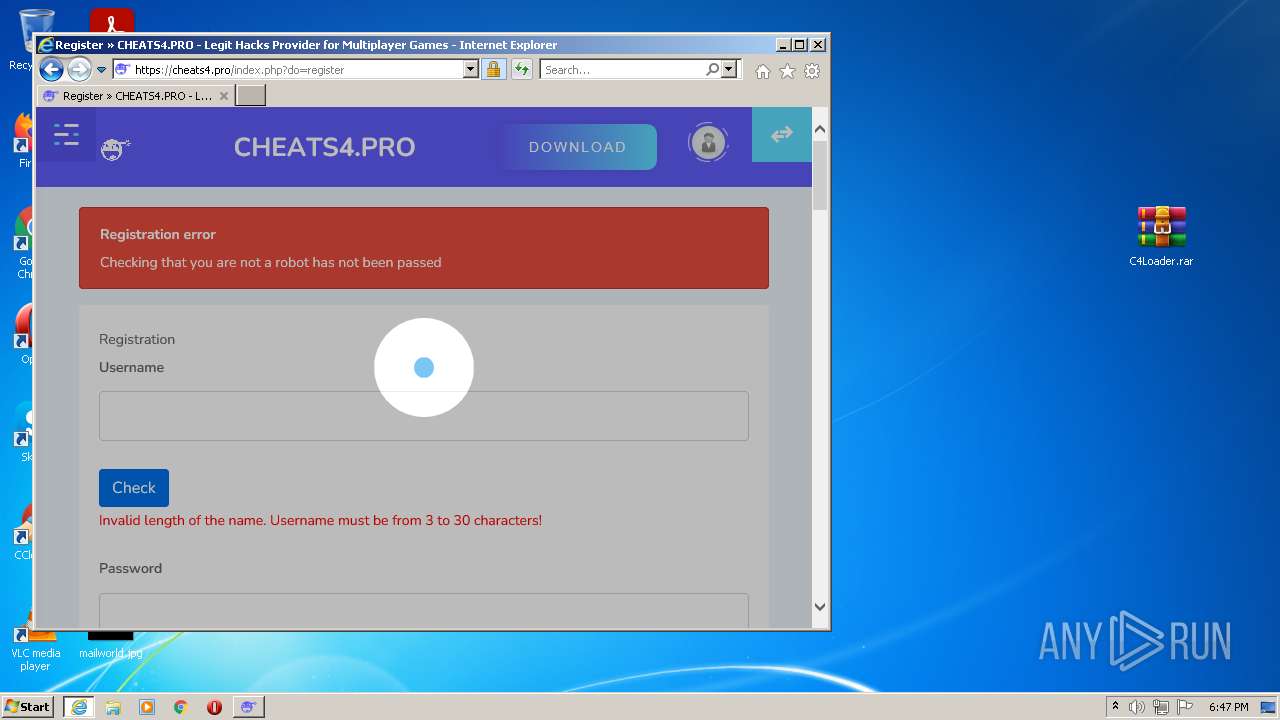Click the Show desktop tray button

(1270, 707)
